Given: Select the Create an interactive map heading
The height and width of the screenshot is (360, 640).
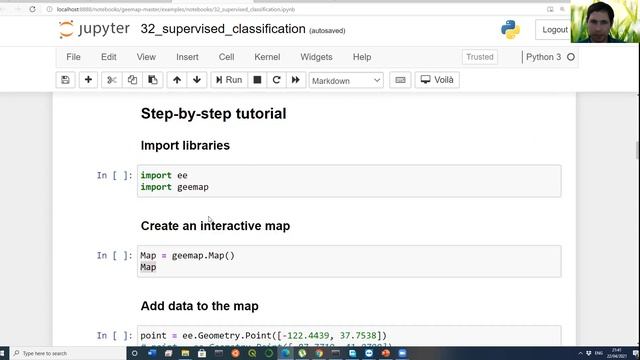Looking at the screenshot, I should click(x=215, y=226).
